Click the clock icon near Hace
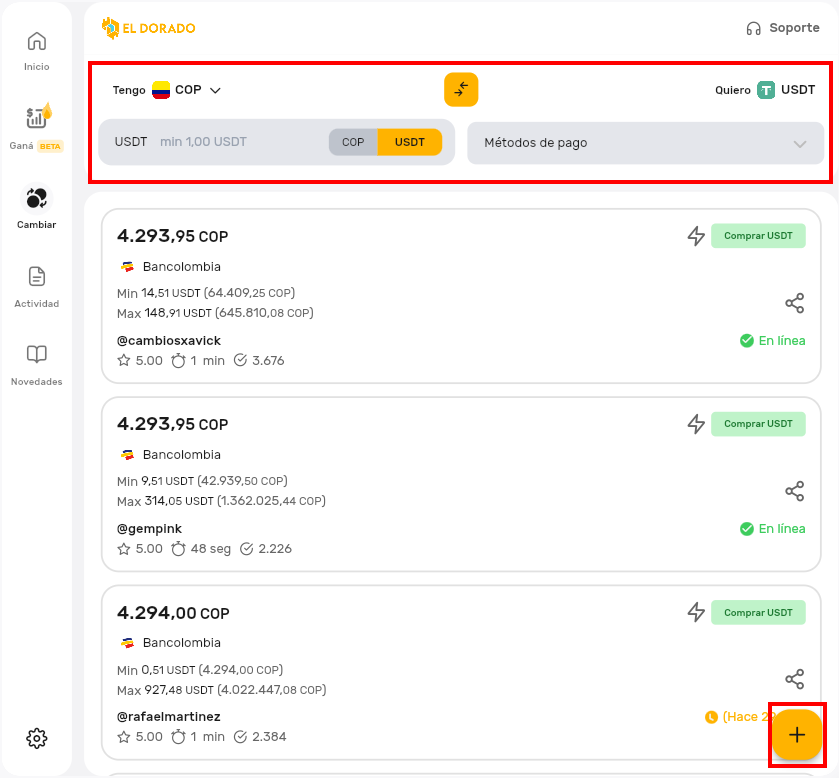Viewport: 839px width, 778px height. click(711, 717)
